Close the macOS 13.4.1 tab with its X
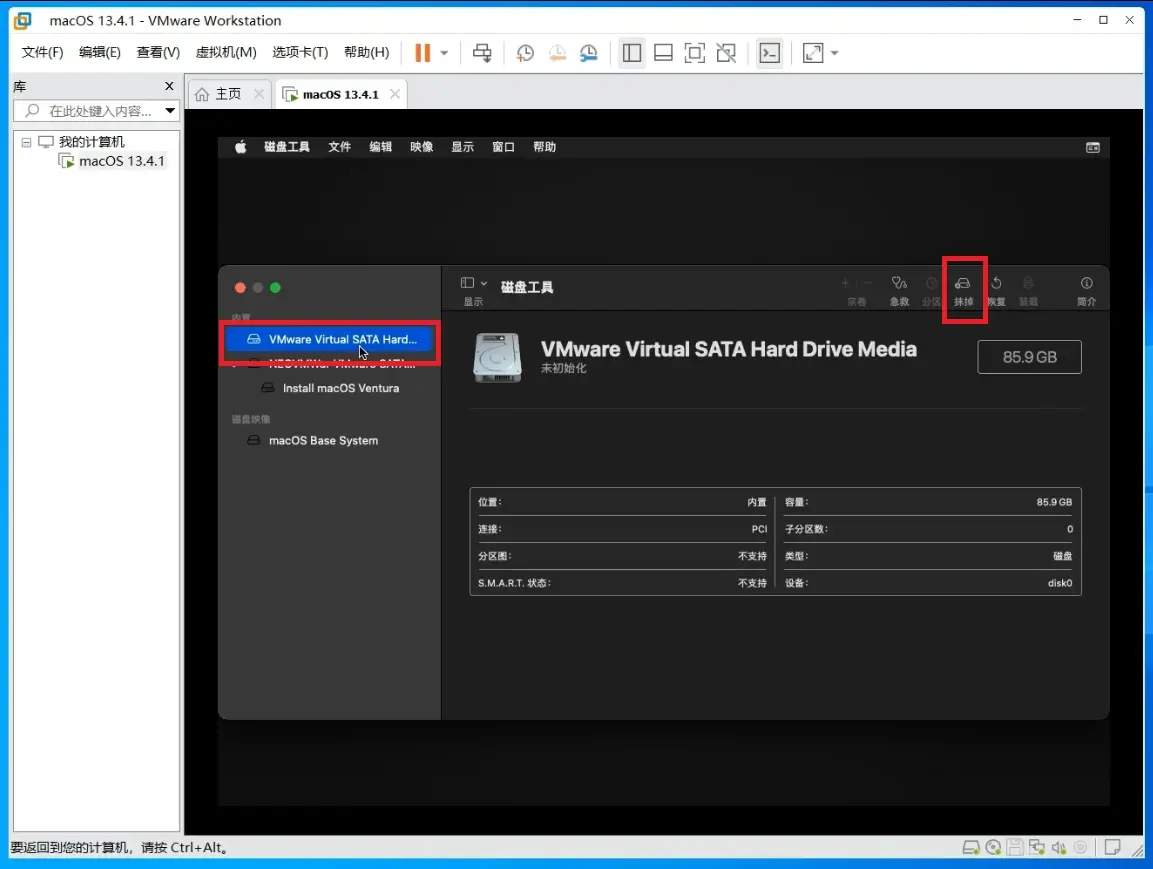The height and width of the screenshot is (869, 1153). click(x=395, y=94)
